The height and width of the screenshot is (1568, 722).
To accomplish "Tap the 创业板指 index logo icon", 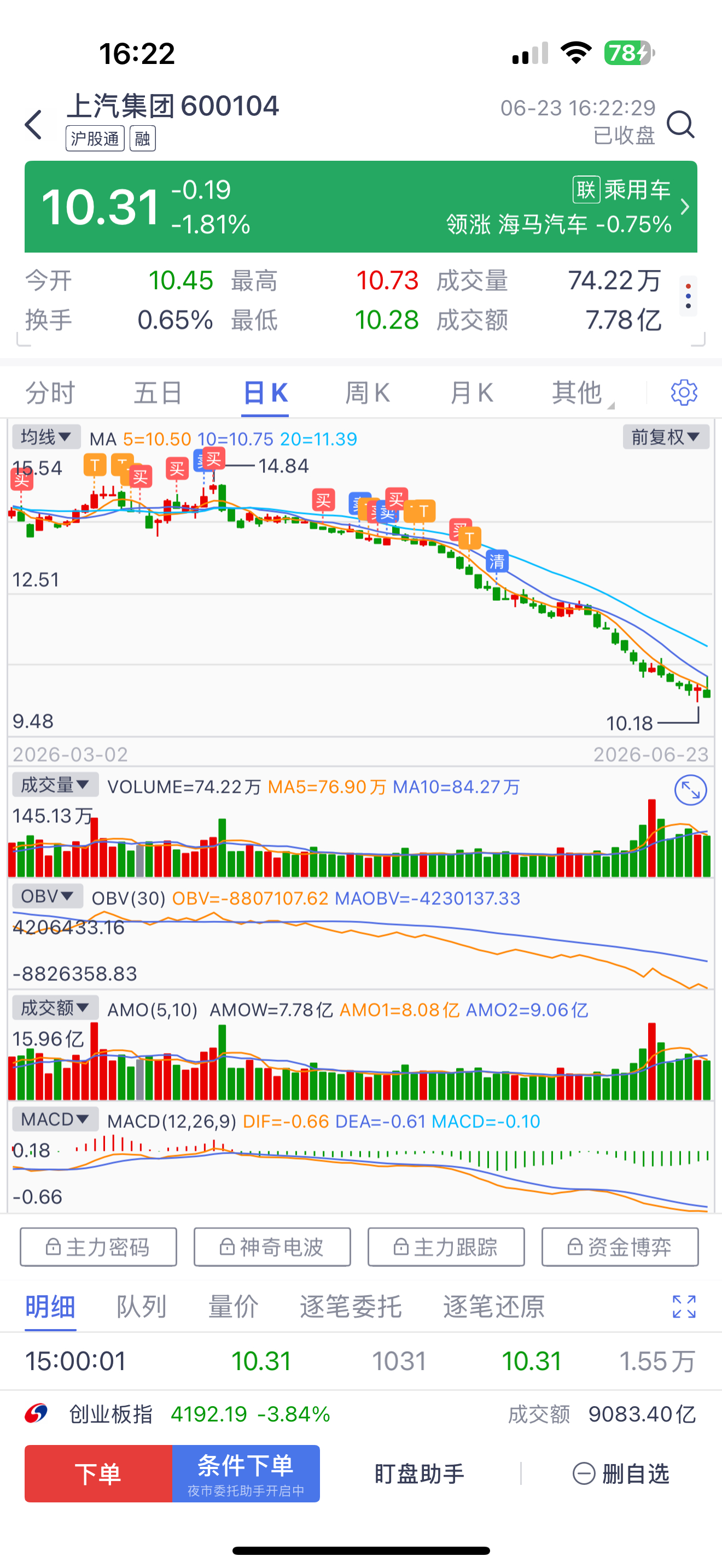I will click(37, 1413).
